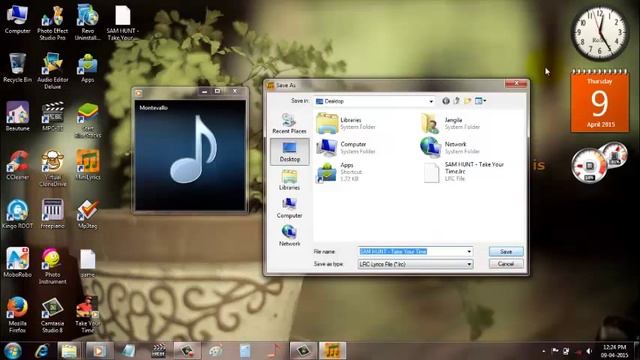The height and width of the screenshot is (360, 640).
Task: Select SAM HUNT - Take Your Time.lrc file
Action: pos(464,171)
